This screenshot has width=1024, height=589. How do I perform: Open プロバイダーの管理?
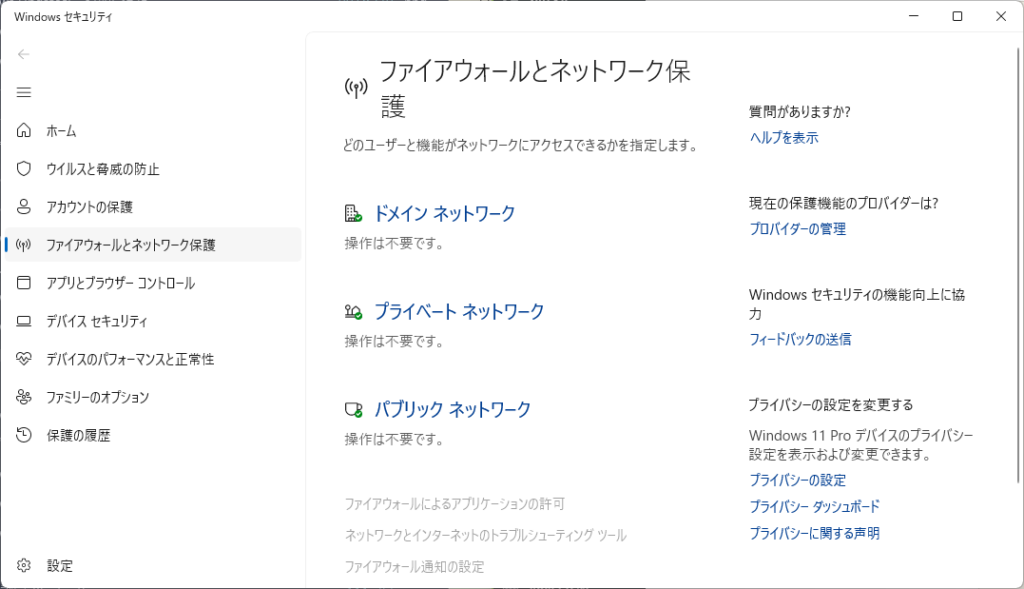click(798, 228)
